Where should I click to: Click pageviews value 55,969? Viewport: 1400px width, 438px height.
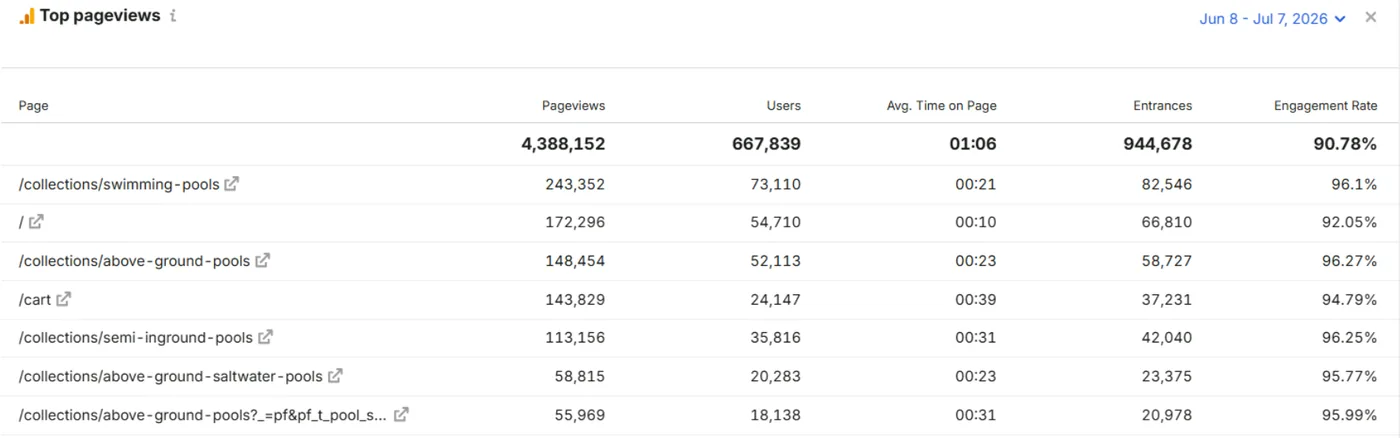click(580, 414)
